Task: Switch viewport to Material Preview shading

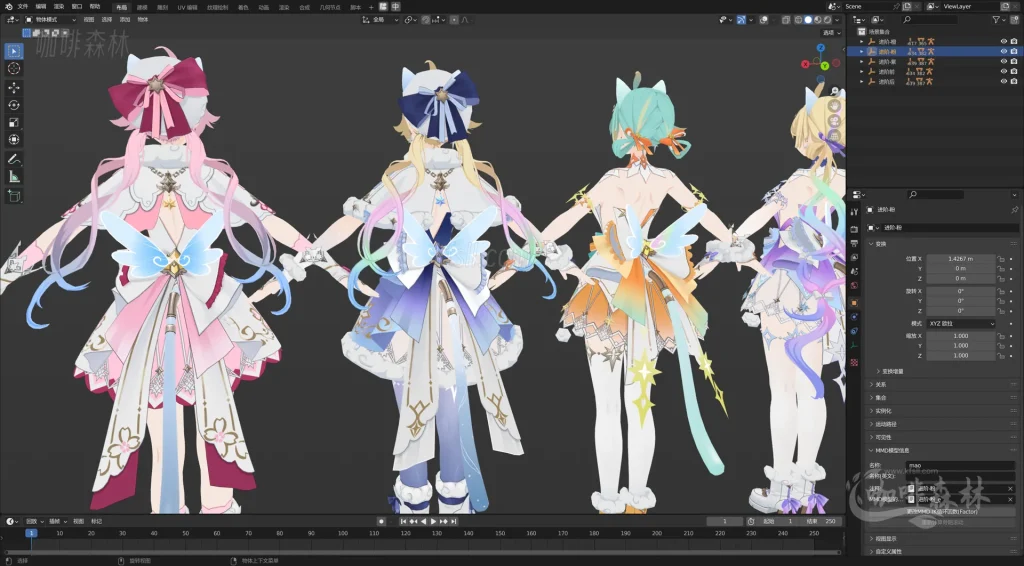Action: pos(818,20)
